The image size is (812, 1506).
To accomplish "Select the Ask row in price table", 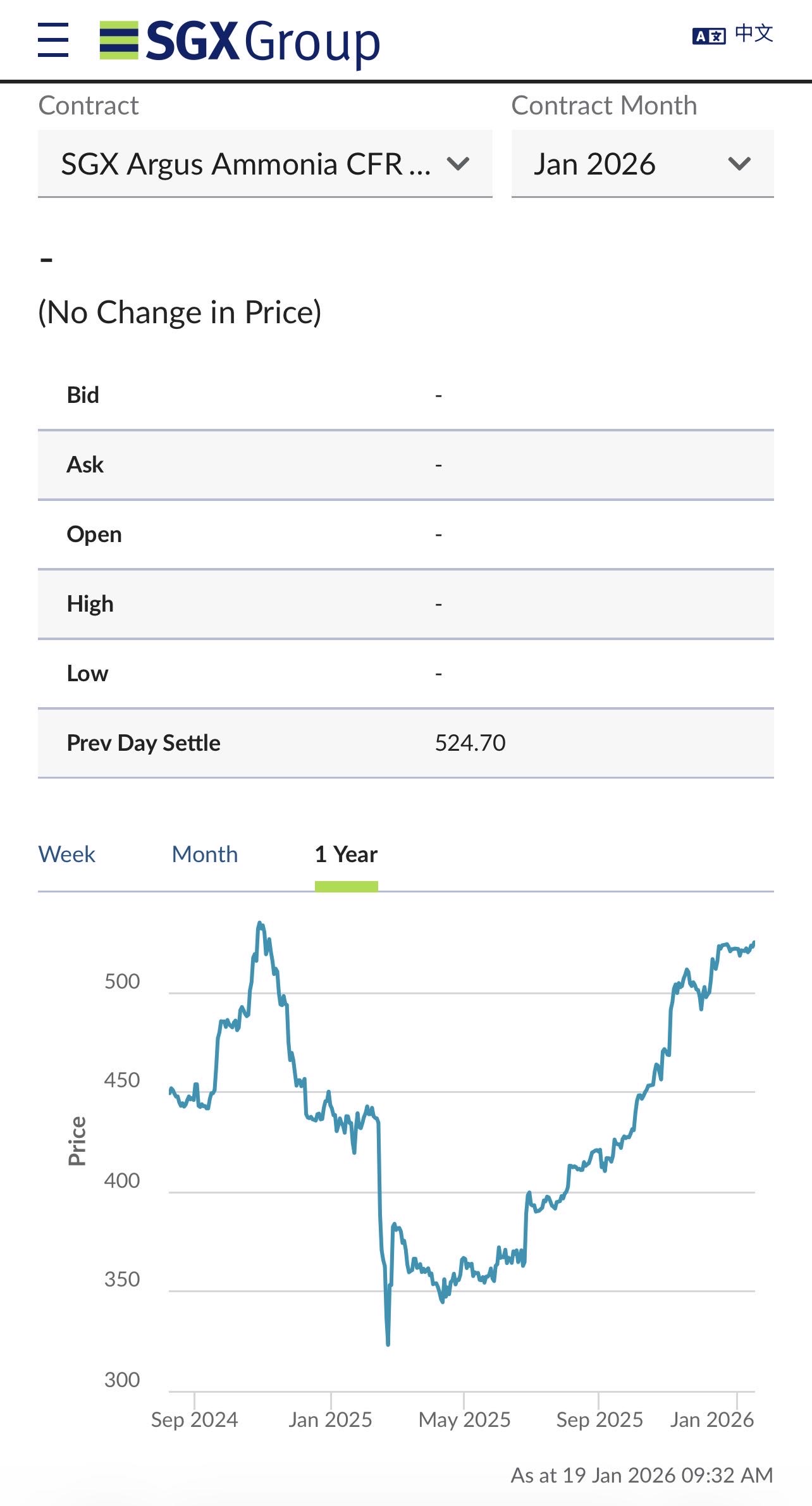I will tap(85, 464).
